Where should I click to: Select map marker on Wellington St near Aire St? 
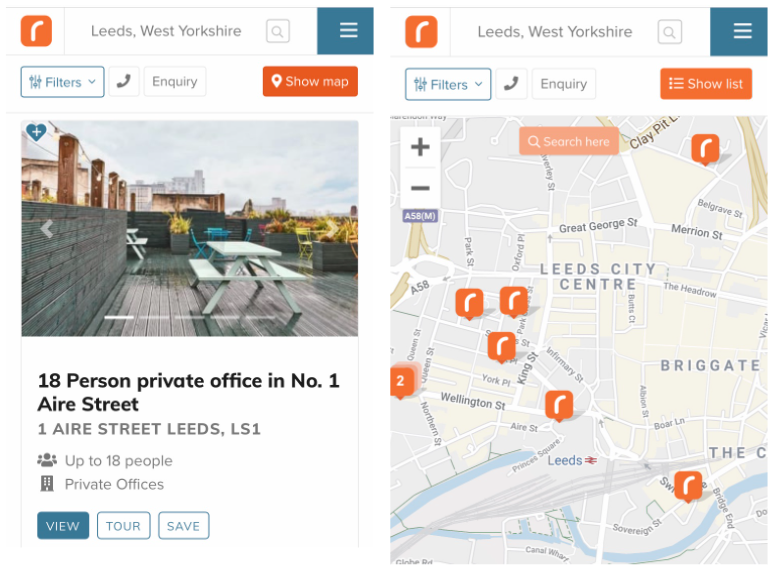[559, 405]
